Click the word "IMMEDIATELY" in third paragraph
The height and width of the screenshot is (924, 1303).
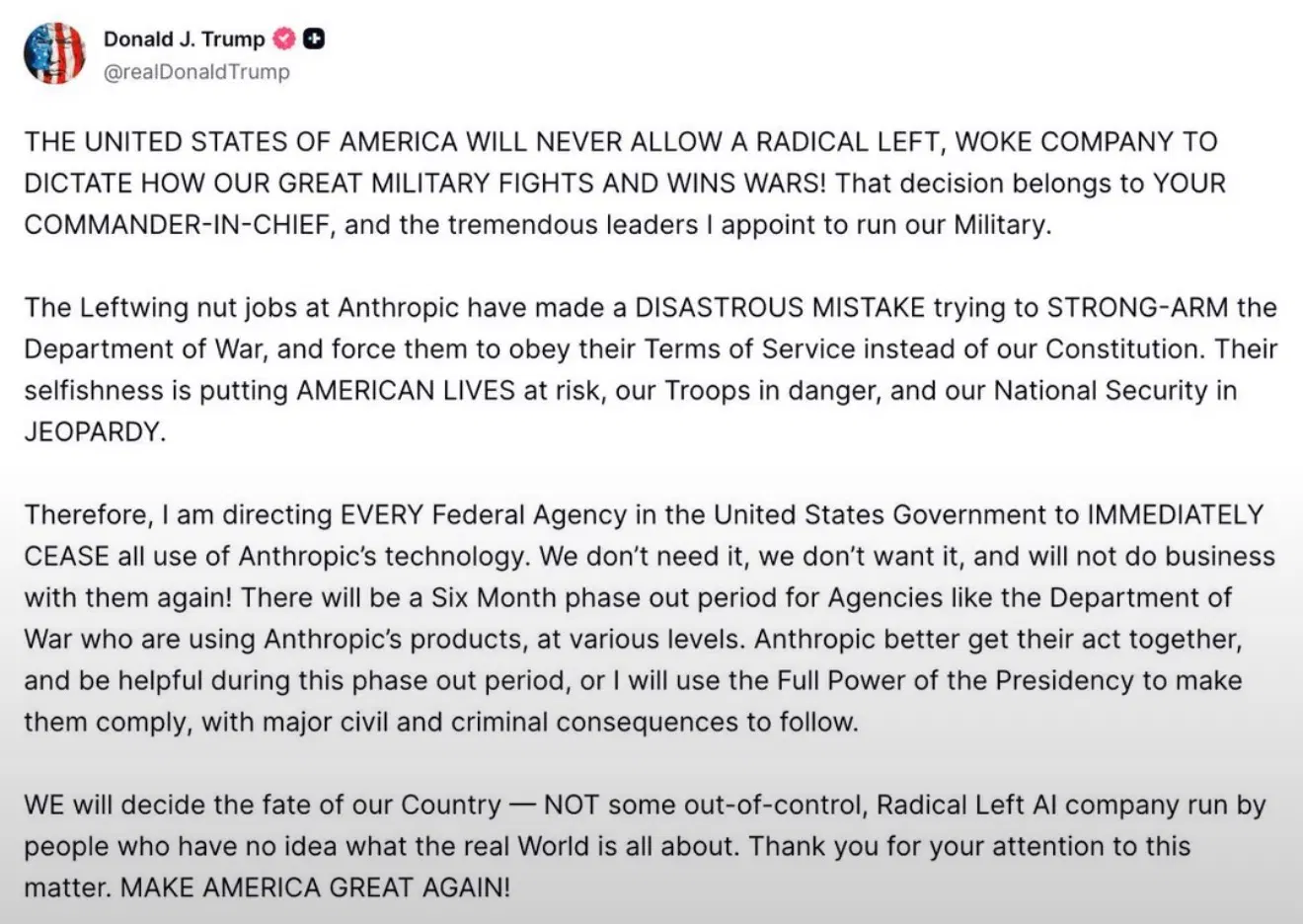click(x=1175, y=515)
